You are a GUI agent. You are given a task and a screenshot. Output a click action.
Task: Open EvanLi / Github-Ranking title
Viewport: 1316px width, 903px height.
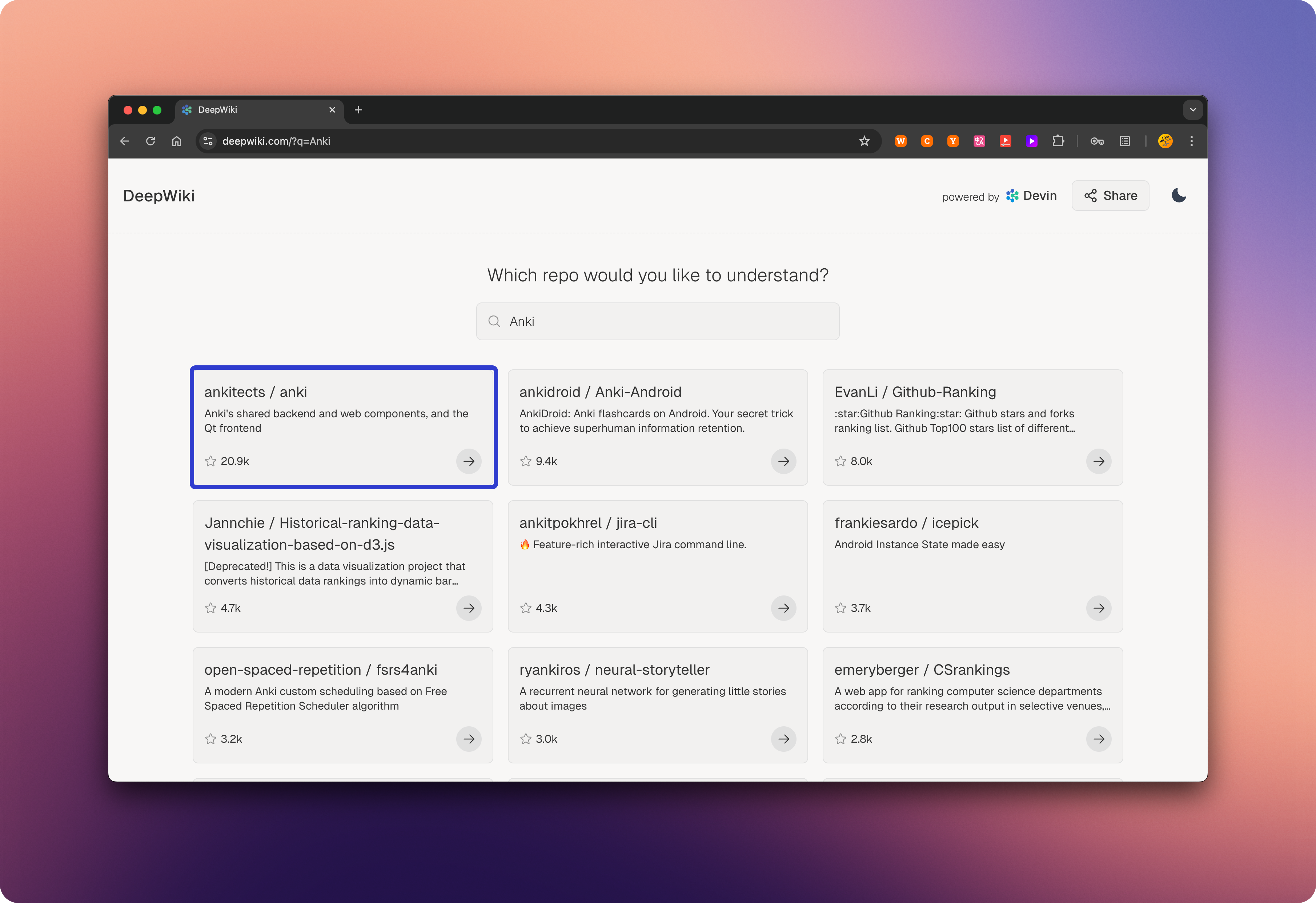pos(915,392)
